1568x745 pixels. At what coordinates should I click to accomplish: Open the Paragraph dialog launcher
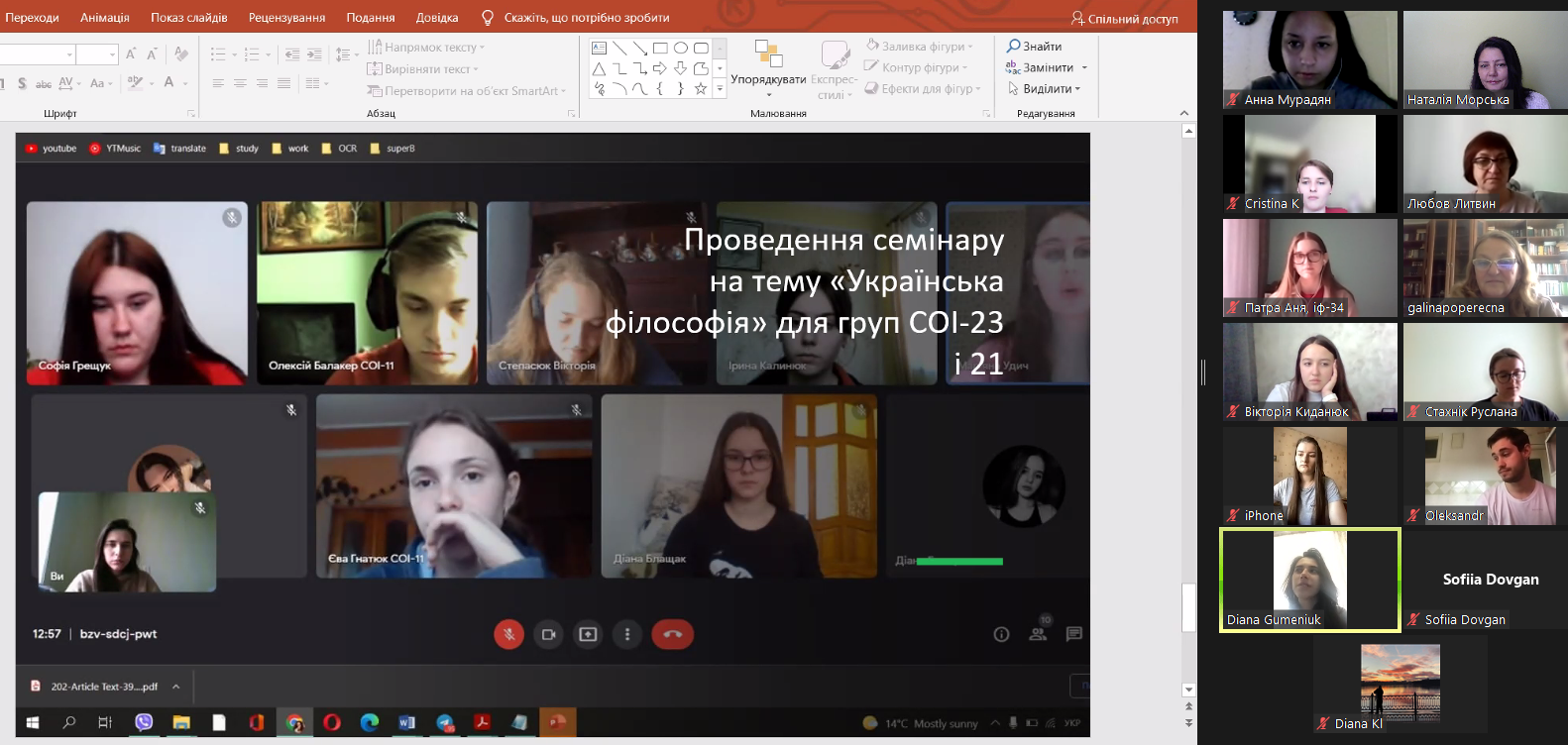571,114
